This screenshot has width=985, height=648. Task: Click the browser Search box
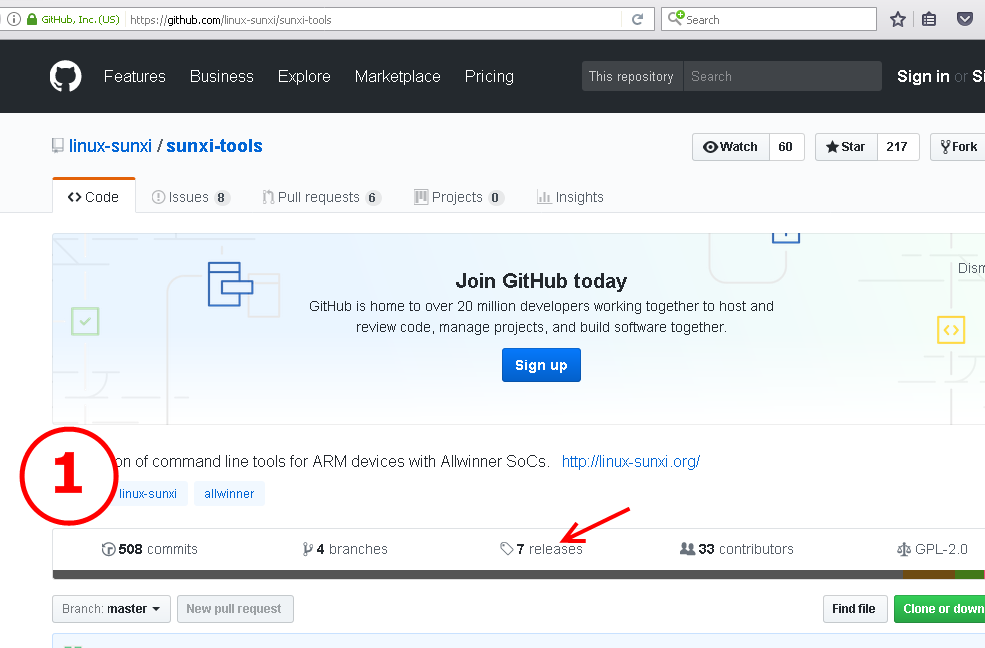769,19
